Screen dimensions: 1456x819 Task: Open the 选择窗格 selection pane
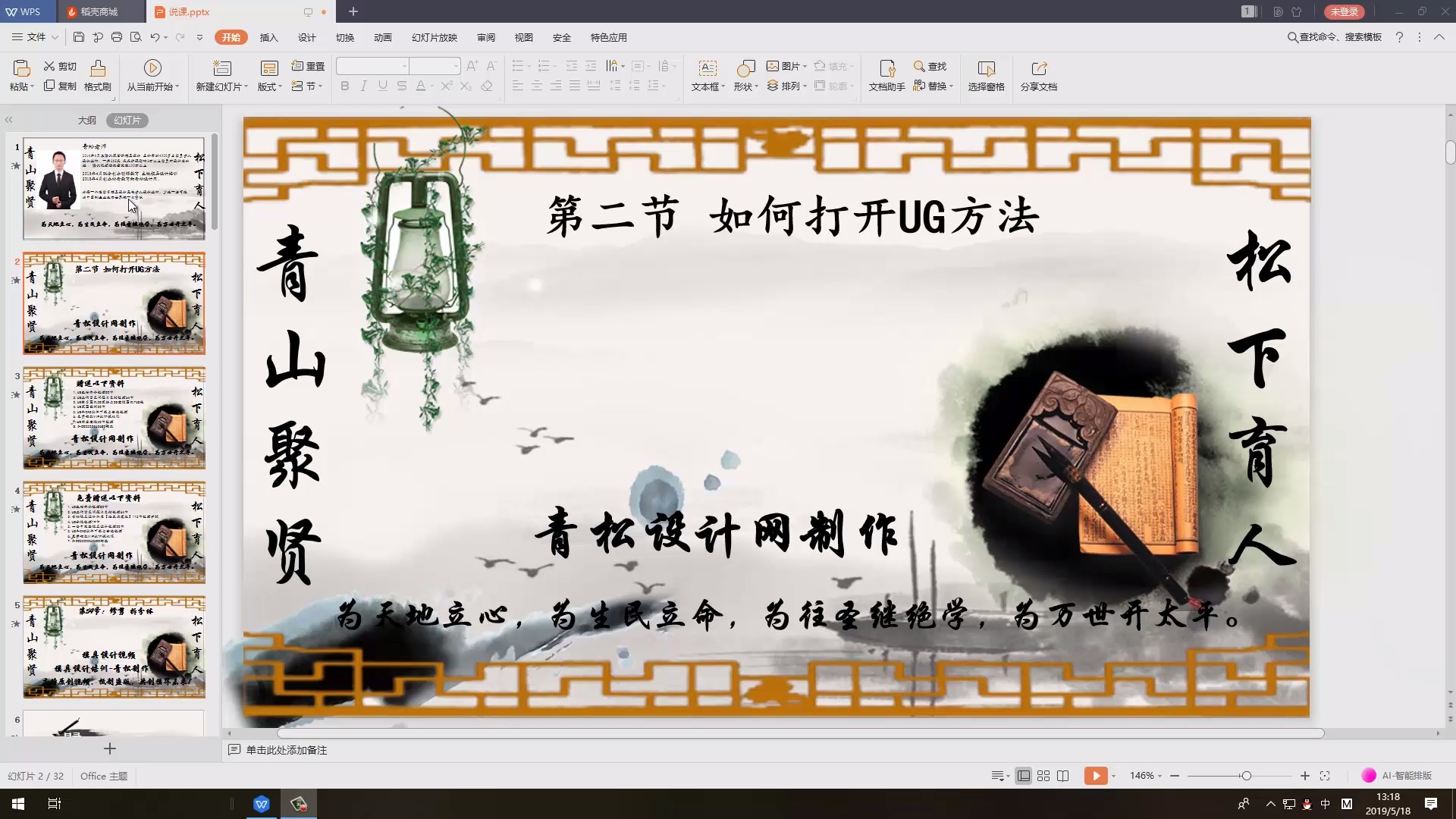987,75
